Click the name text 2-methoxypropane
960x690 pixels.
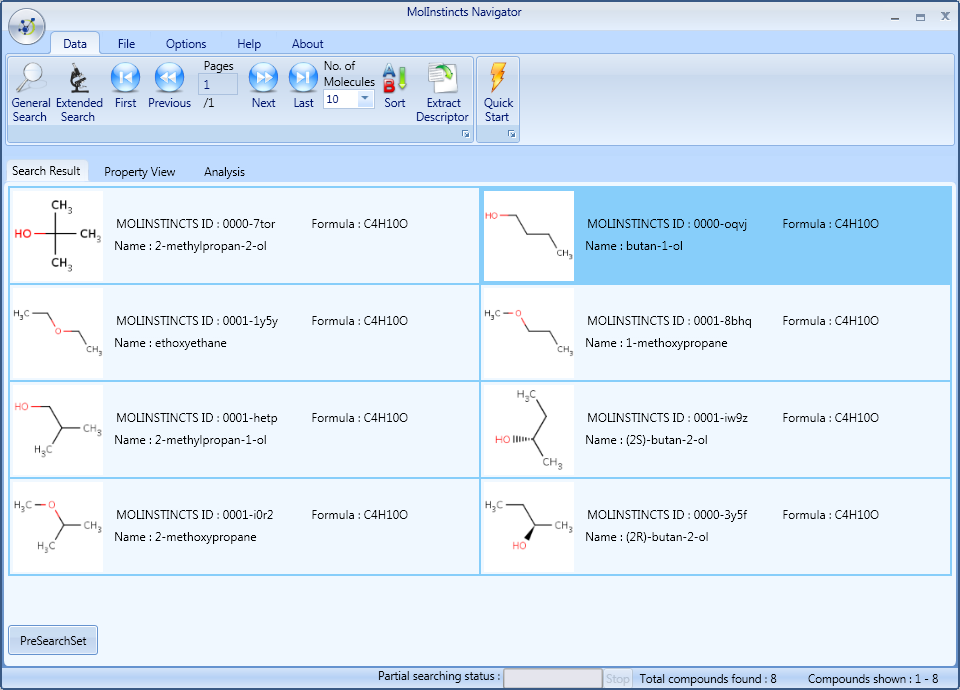tap(206, 537)
